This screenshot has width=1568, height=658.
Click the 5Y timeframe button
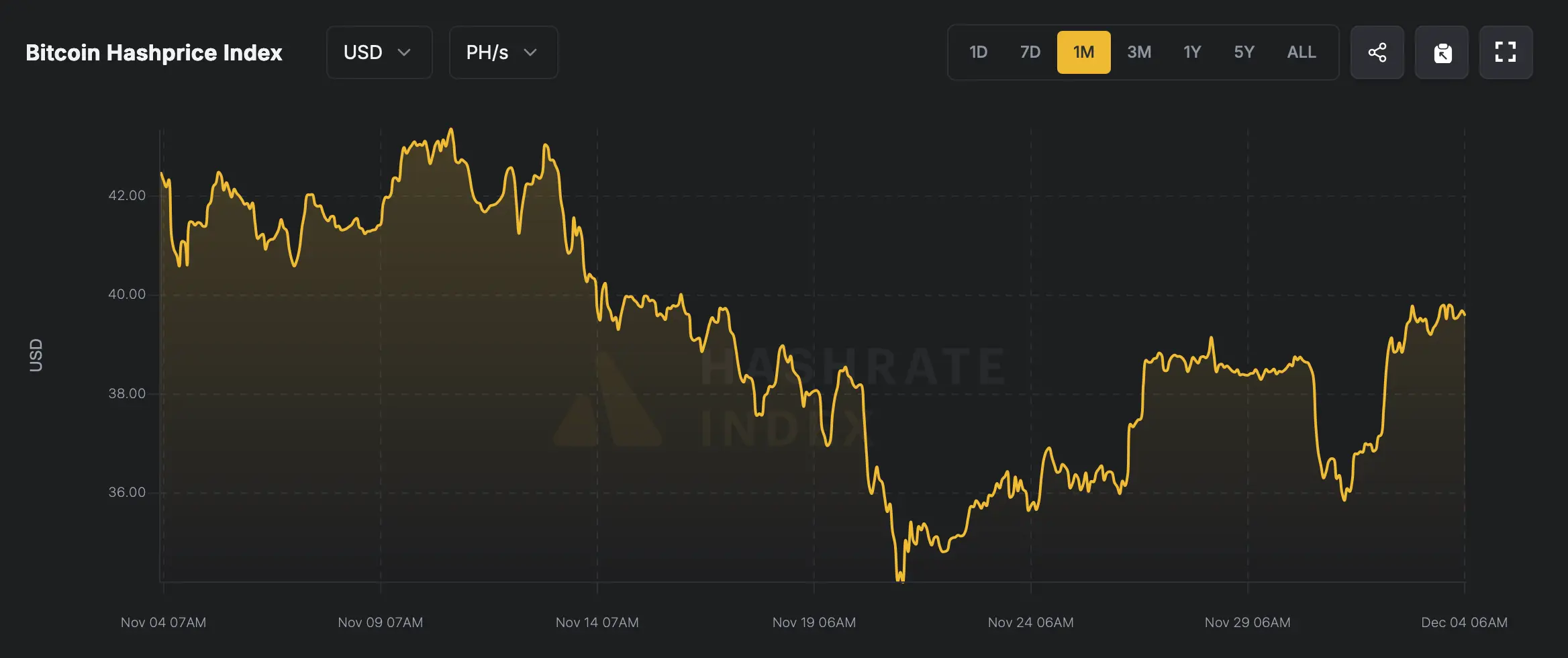(x=1244, y=52)
